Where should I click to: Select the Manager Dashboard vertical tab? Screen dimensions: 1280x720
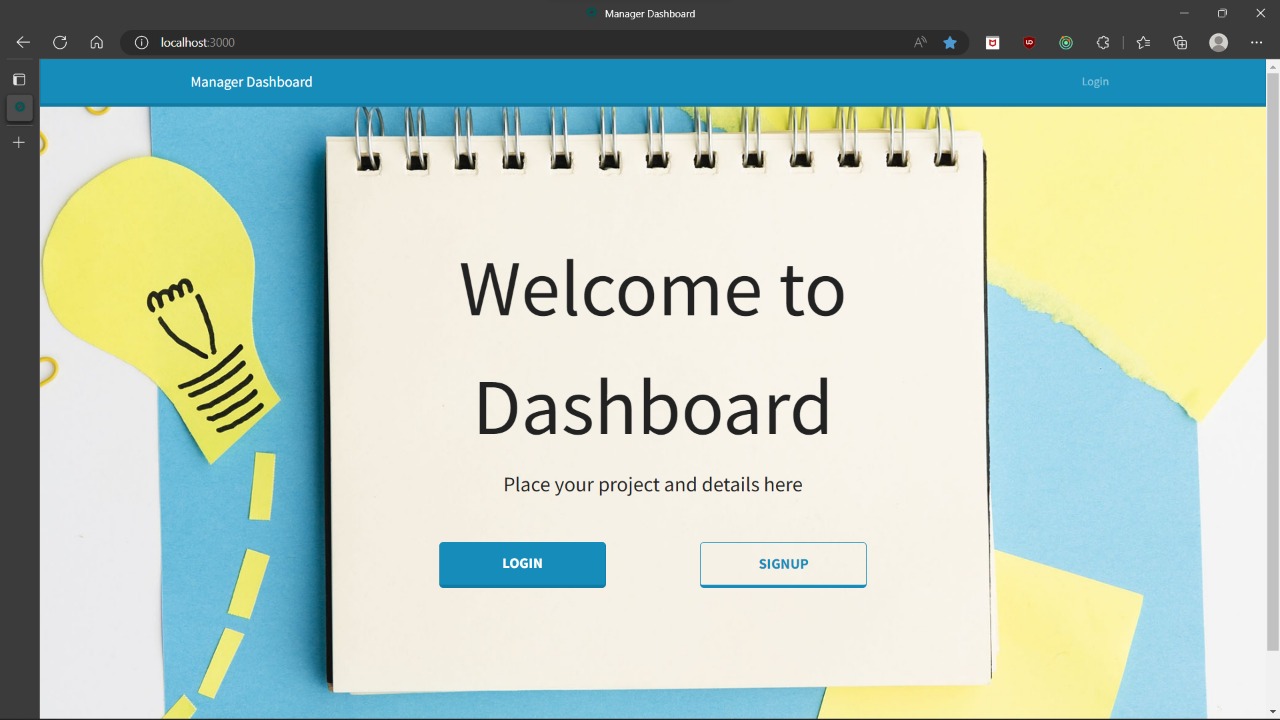tap(20, 108)
